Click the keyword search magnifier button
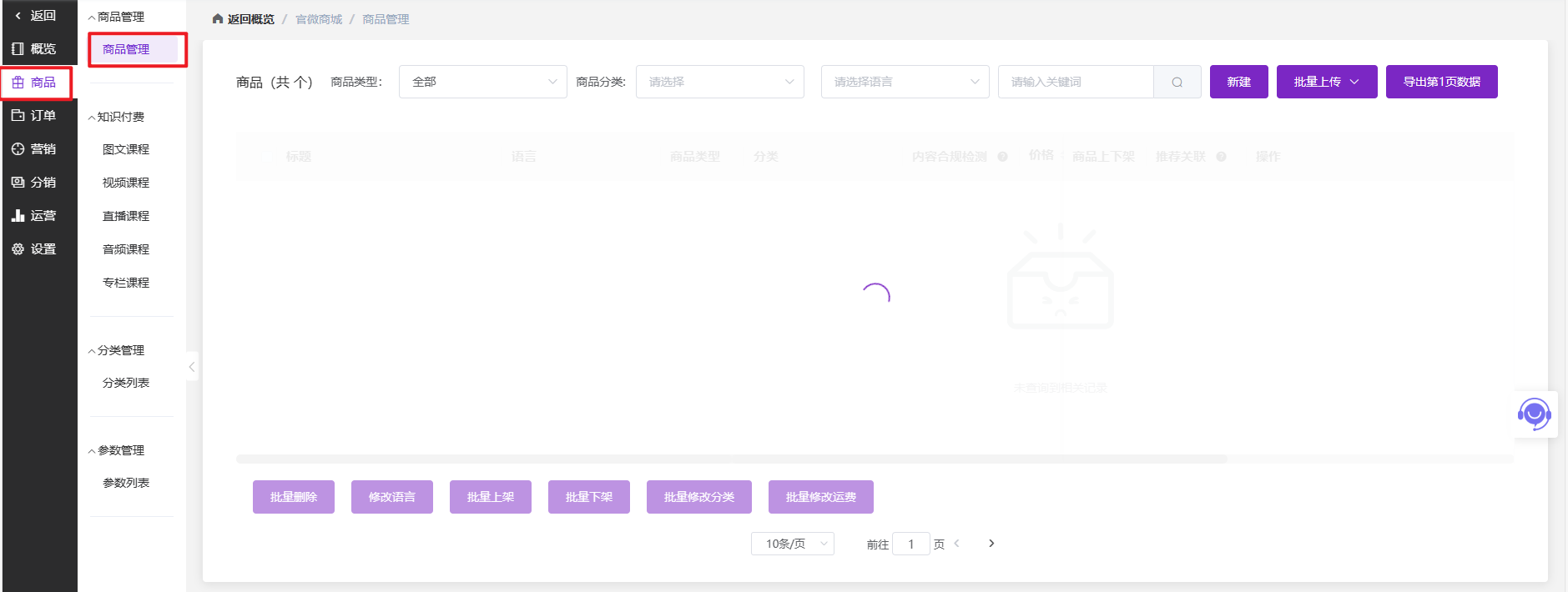Screen dimensions: 1568x592 click(x=1177, y=82)
